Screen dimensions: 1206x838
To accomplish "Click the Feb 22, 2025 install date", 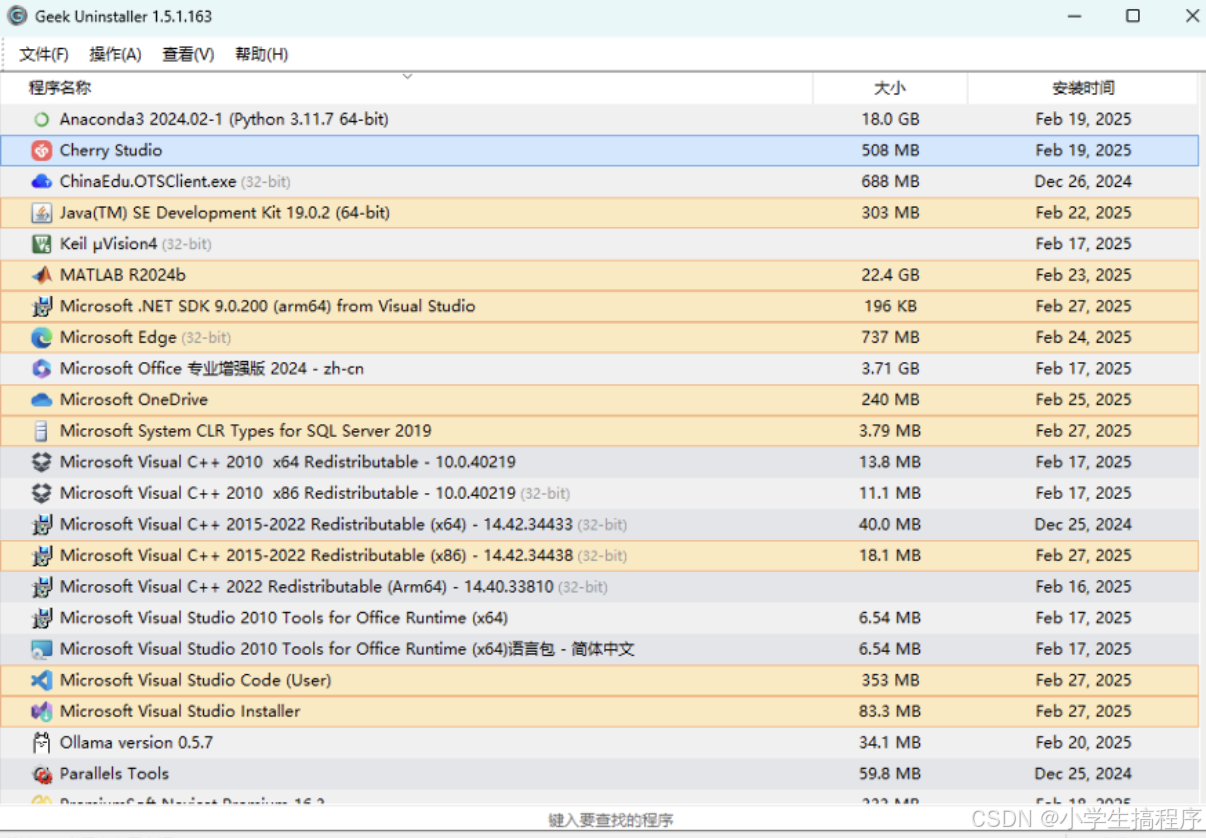I will pos(1083,213).
